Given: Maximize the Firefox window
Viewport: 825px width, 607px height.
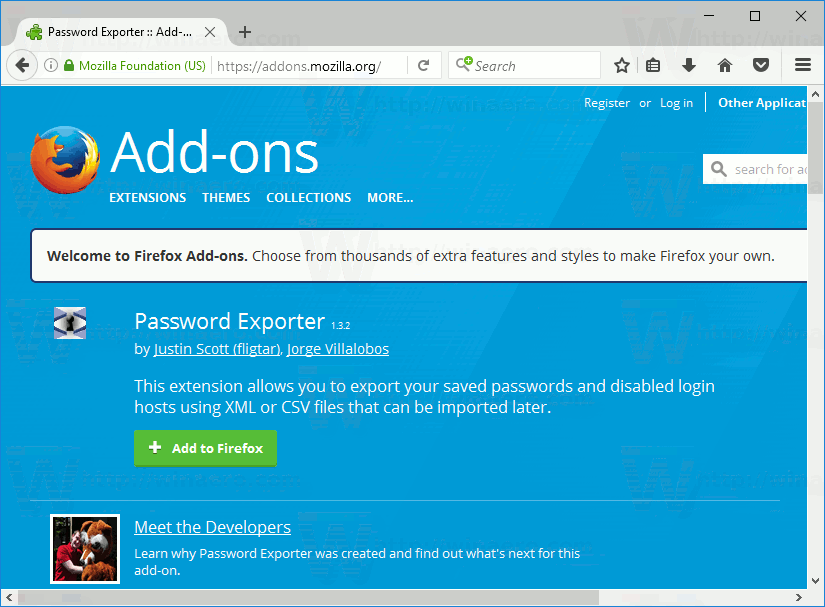Looking at the screenshot, I should [755, 16].
